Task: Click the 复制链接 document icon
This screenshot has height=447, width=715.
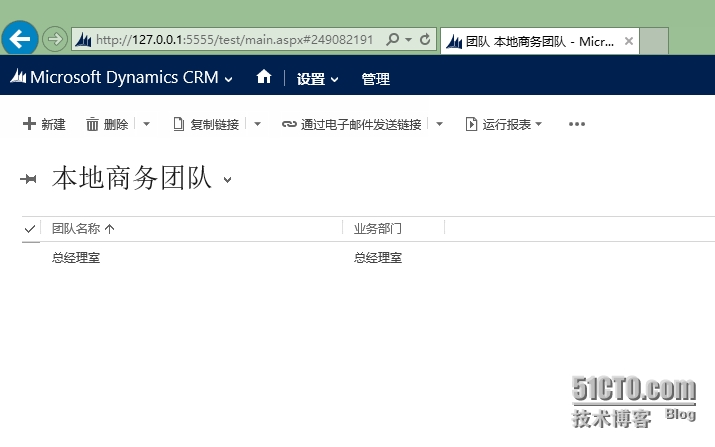Action: [179, 124]
